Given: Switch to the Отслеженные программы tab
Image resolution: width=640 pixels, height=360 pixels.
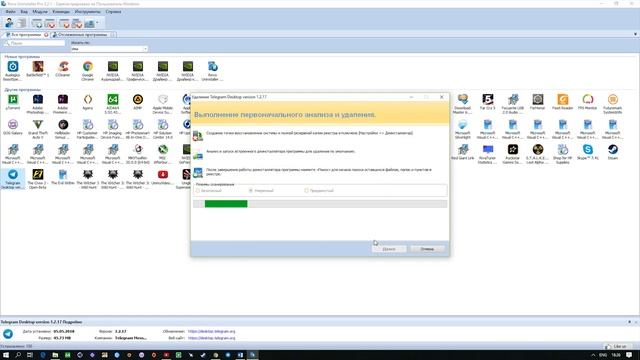Looking at the screenshot, I should tap(83, 35).
